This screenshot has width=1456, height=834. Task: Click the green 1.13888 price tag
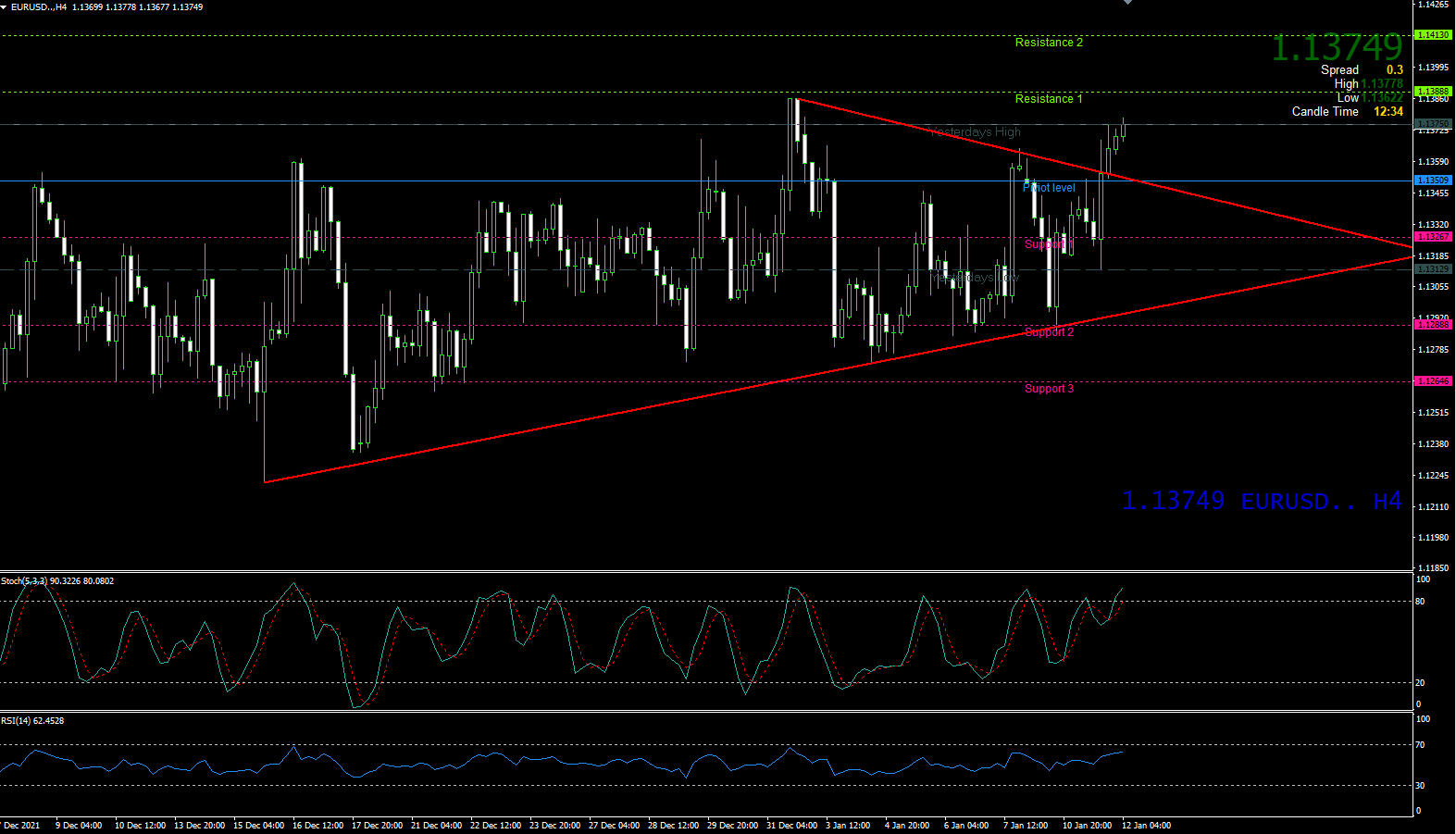coord(1433,92)
